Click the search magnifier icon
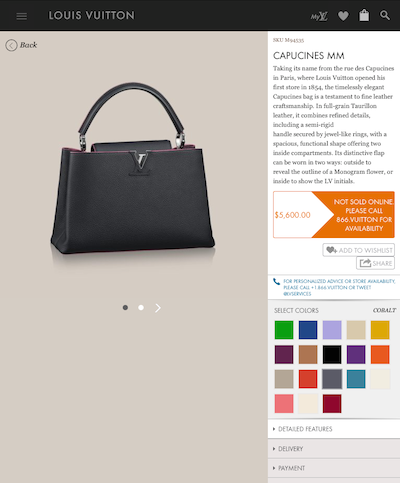Viewport: 400px width, 483px height. coord(385,15)
